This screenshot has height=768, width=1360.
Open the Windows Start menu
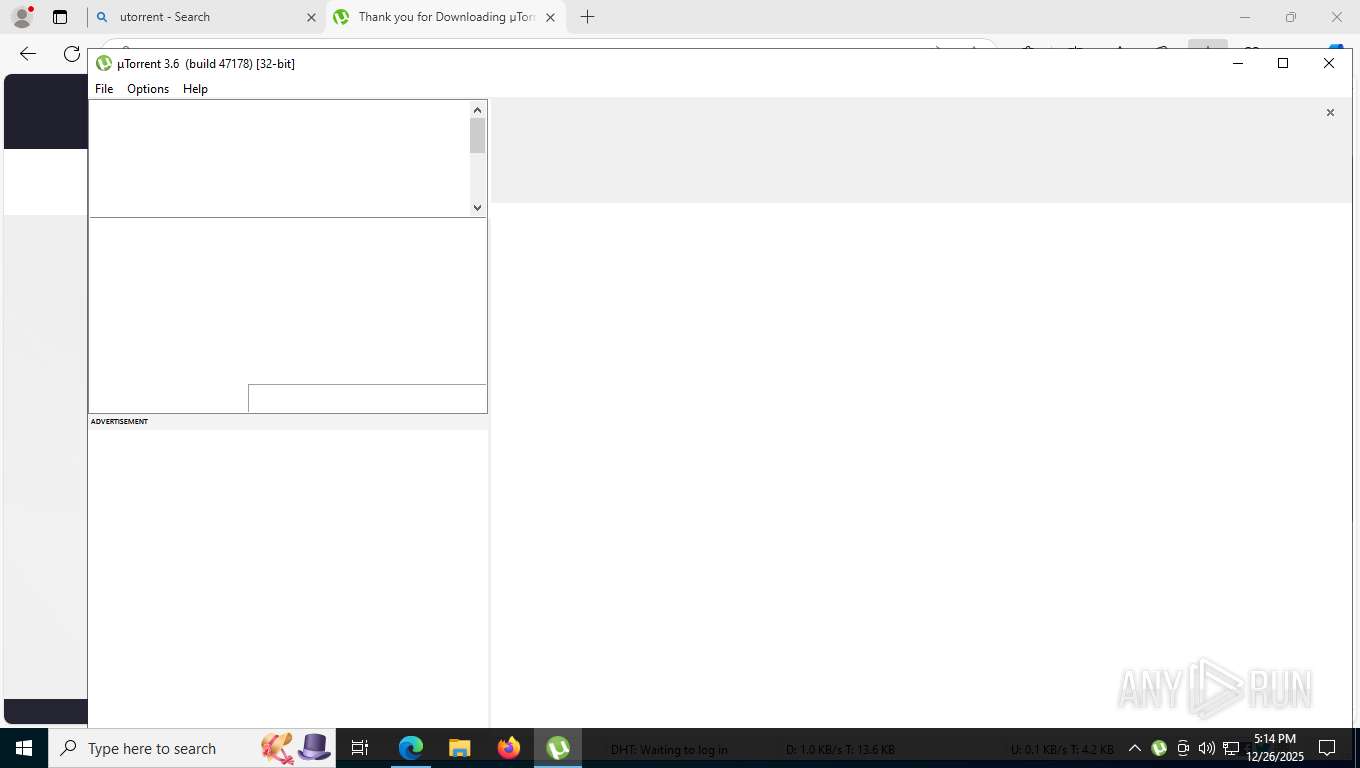[24, 748]
